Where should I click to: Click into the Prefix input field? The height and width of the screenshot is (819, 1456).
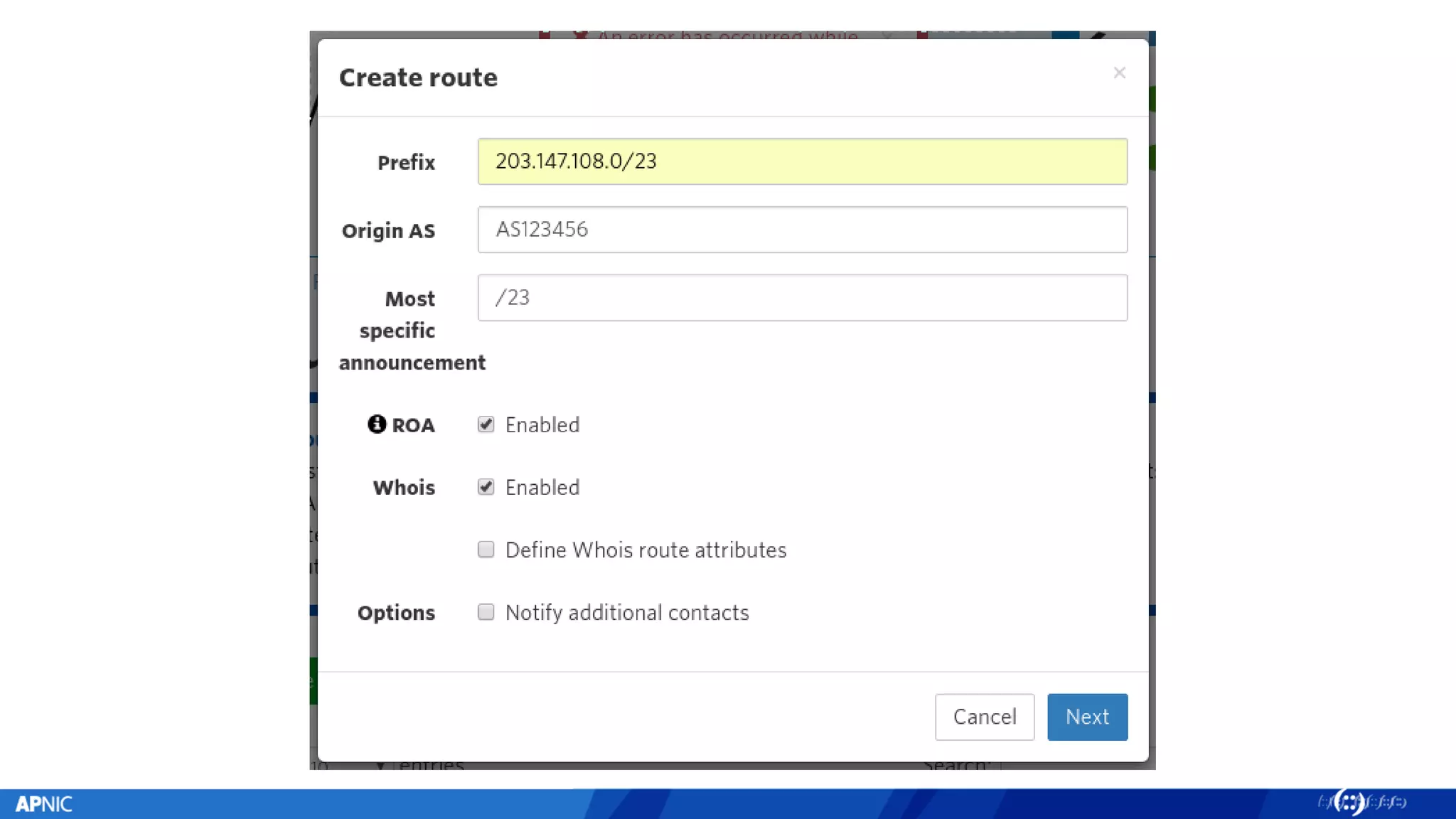click(x=802, y=161)
